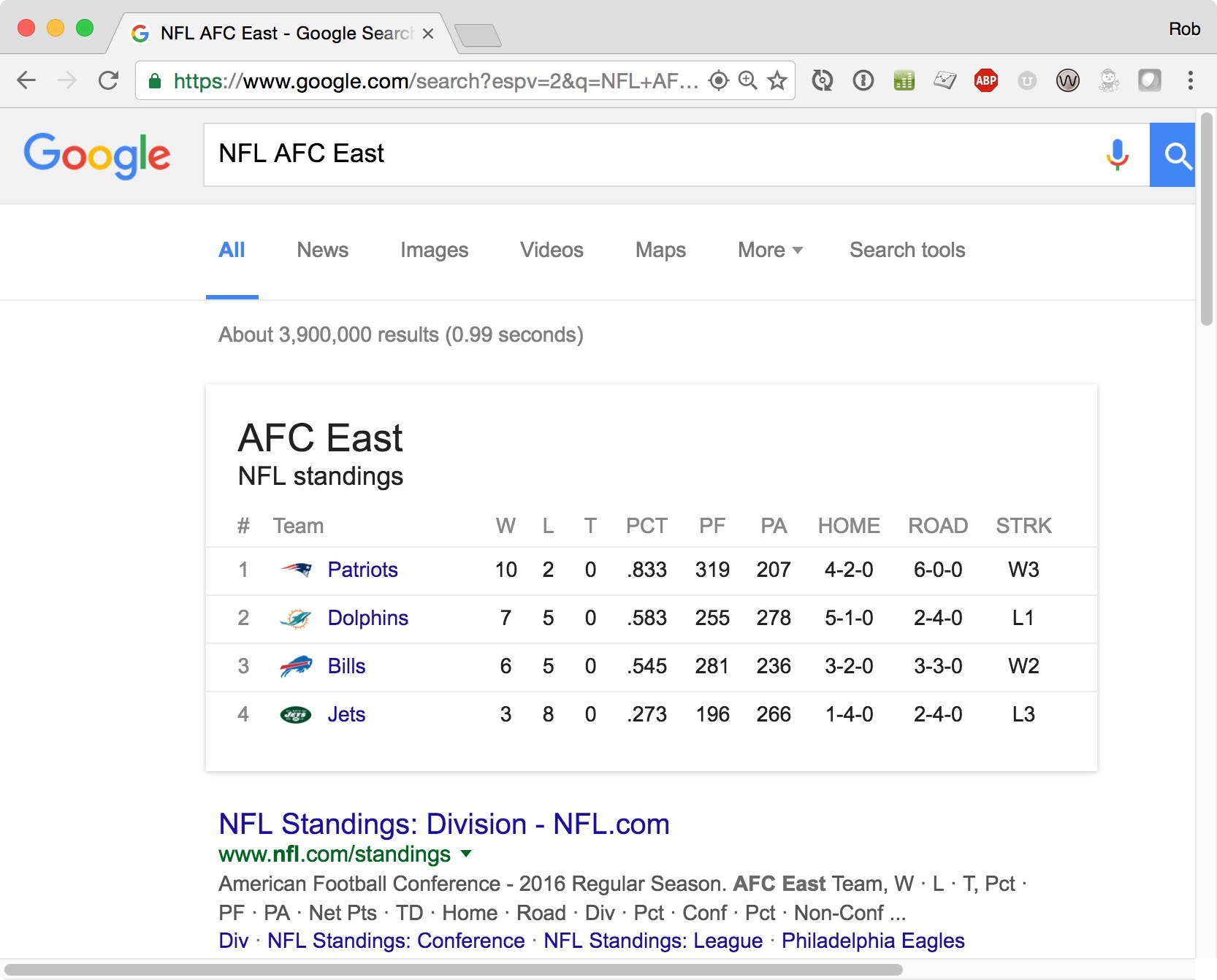
Task: Click the ROAD column header
Action: coord(938,526)
